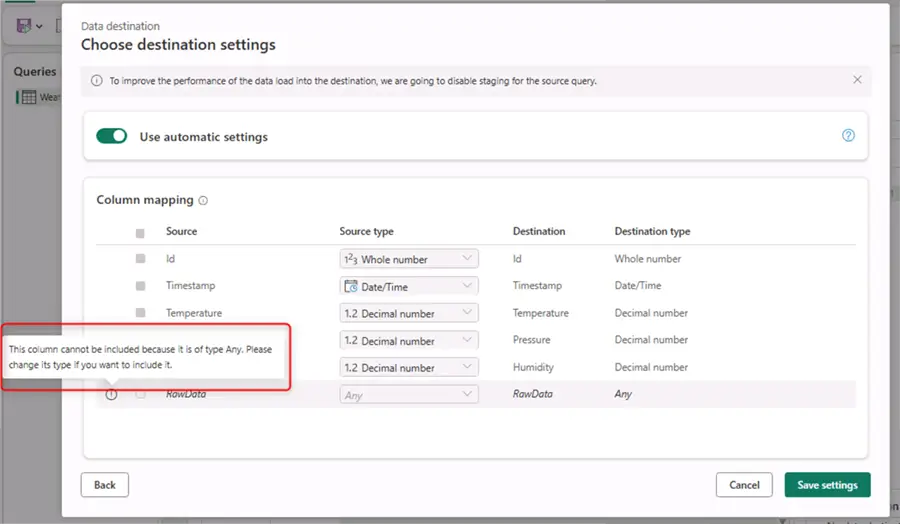
Task: Expand save options arrow behind dialog
Action: (39, 26)
